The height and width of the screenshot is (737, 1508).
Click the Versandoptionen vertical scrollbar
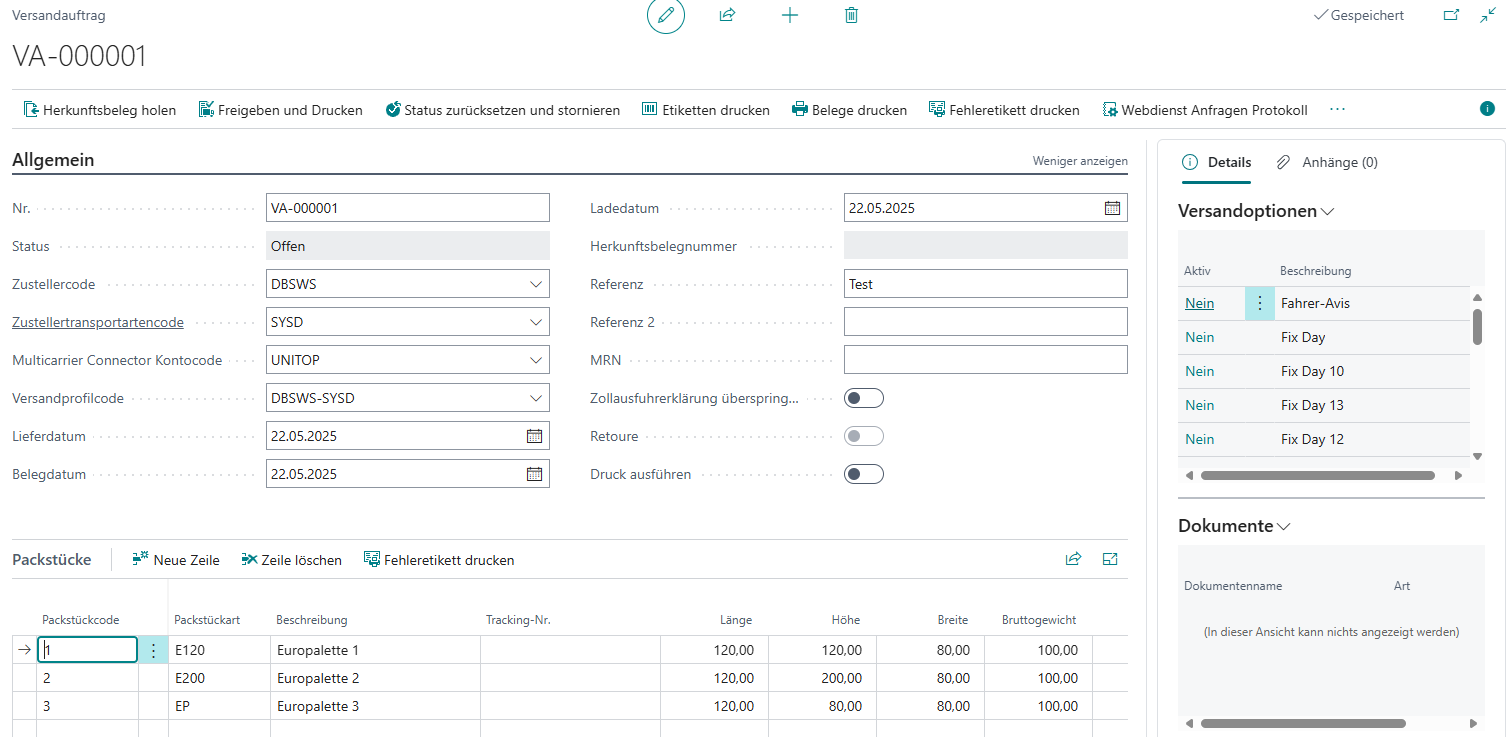click(1477, 326)
